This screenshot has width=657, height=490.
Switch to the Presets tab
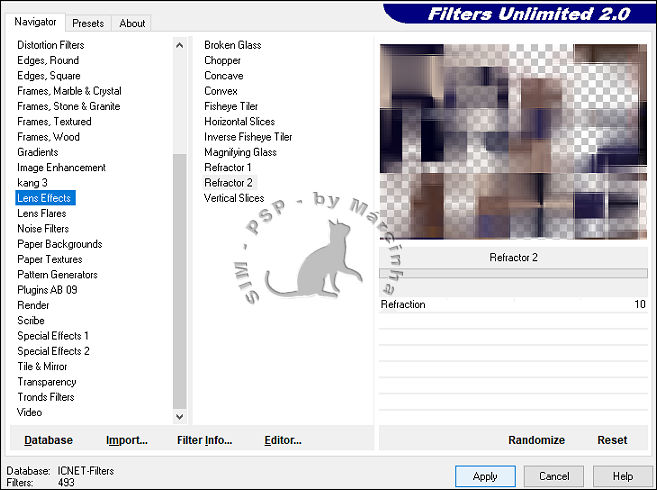coord(88,23)
